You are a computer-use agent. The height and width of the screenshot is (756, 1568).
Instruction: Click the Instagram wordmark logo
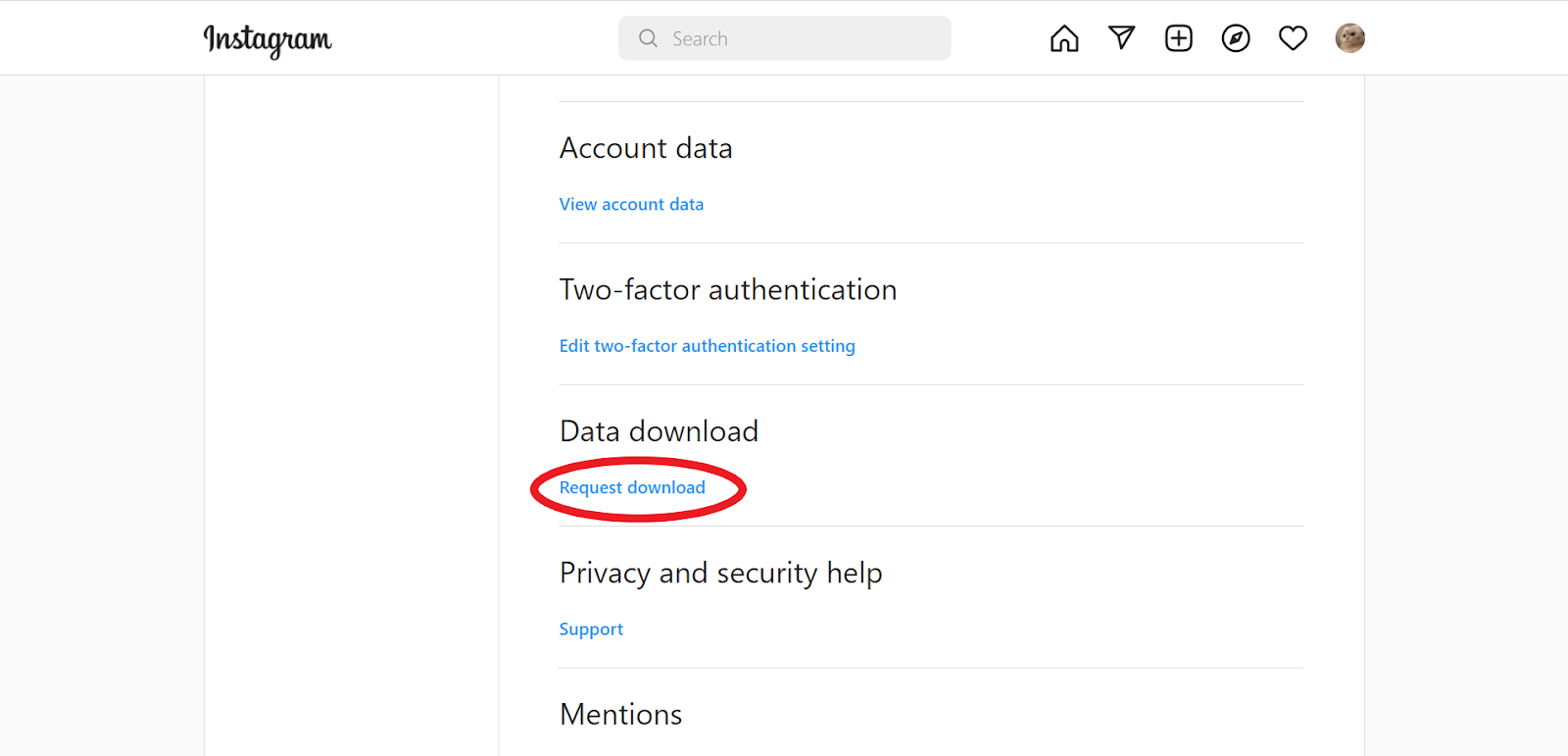268,39
